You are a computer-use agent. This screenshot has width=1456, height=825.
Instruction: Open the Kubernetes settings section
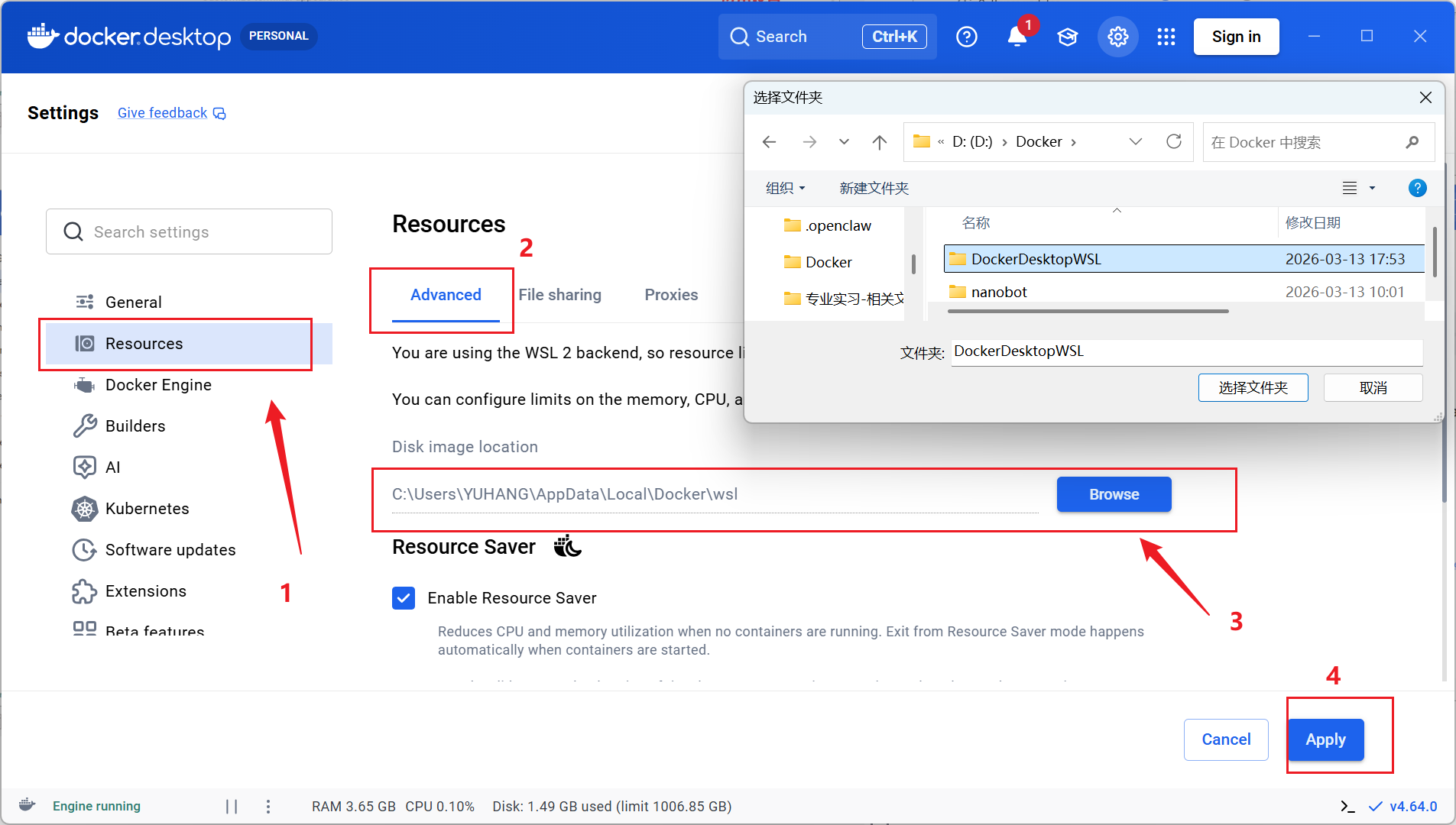pyautogui.click(x=189, y=509)
